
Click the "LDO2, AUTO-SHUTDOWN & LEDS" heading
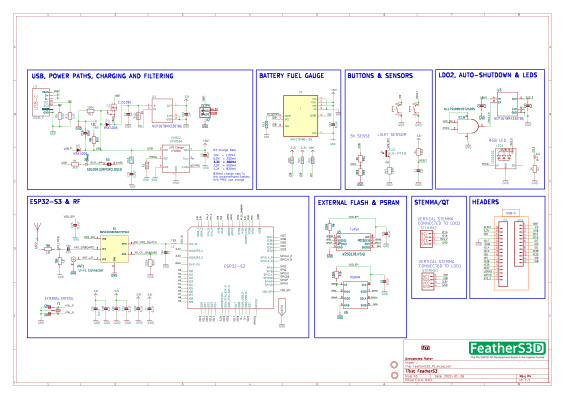[x=488, y=75]
